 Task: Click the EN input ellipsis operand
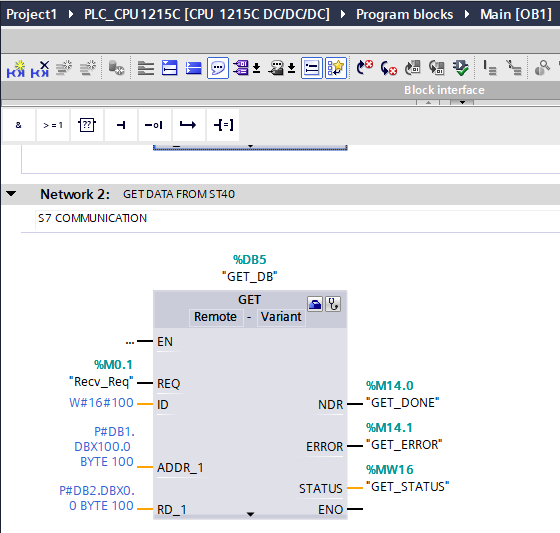[130, 342]
